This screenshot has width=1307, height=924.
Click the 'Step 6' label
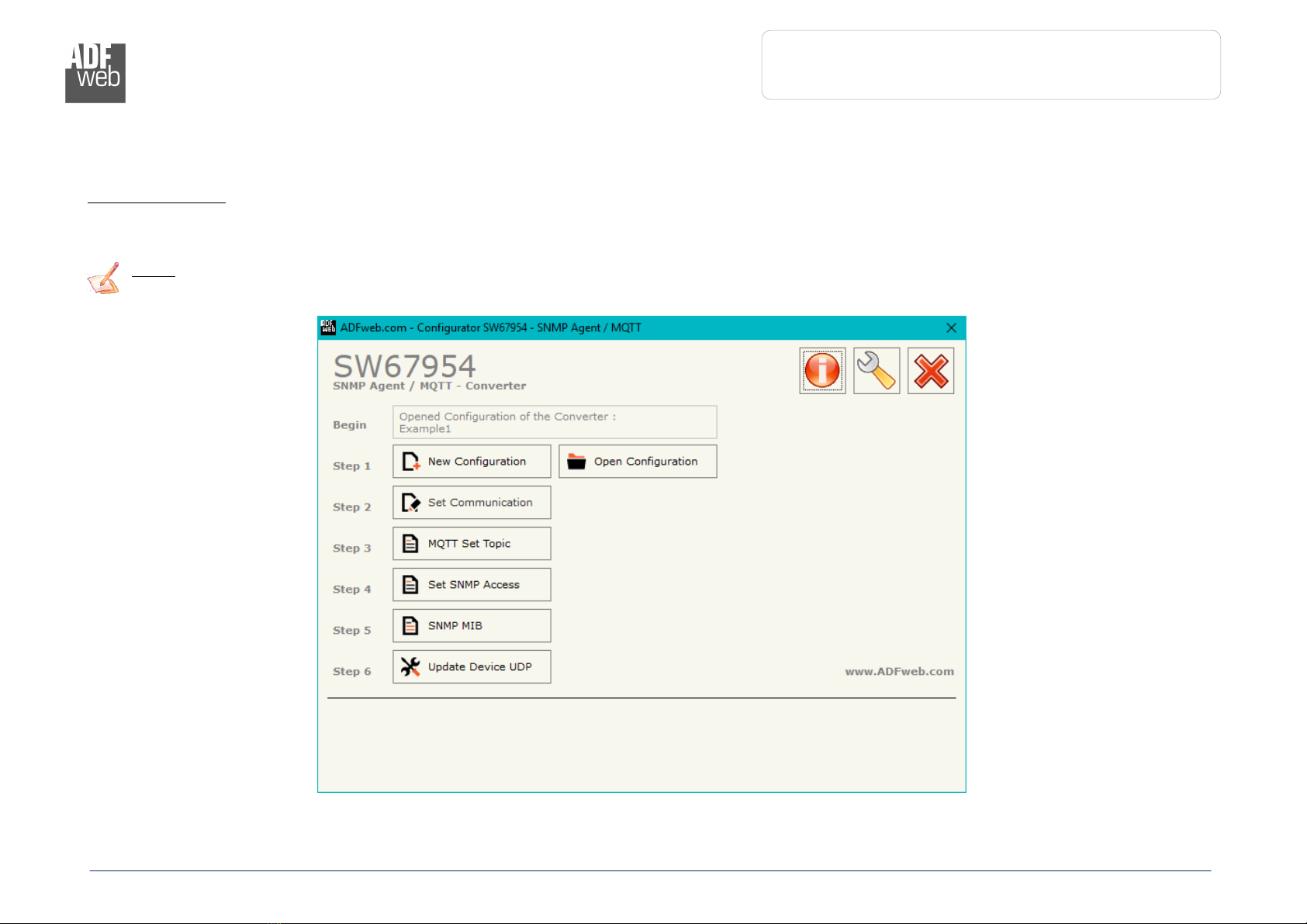pos(352,672)
